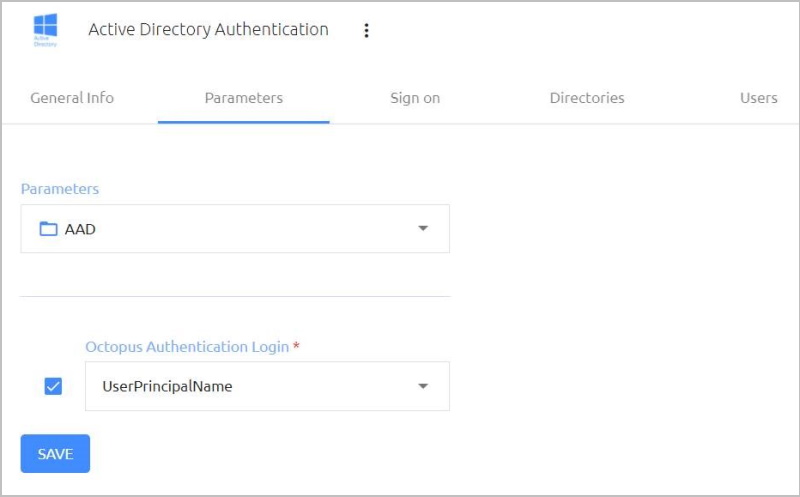Go to the Directories tab

click(587, 98)
